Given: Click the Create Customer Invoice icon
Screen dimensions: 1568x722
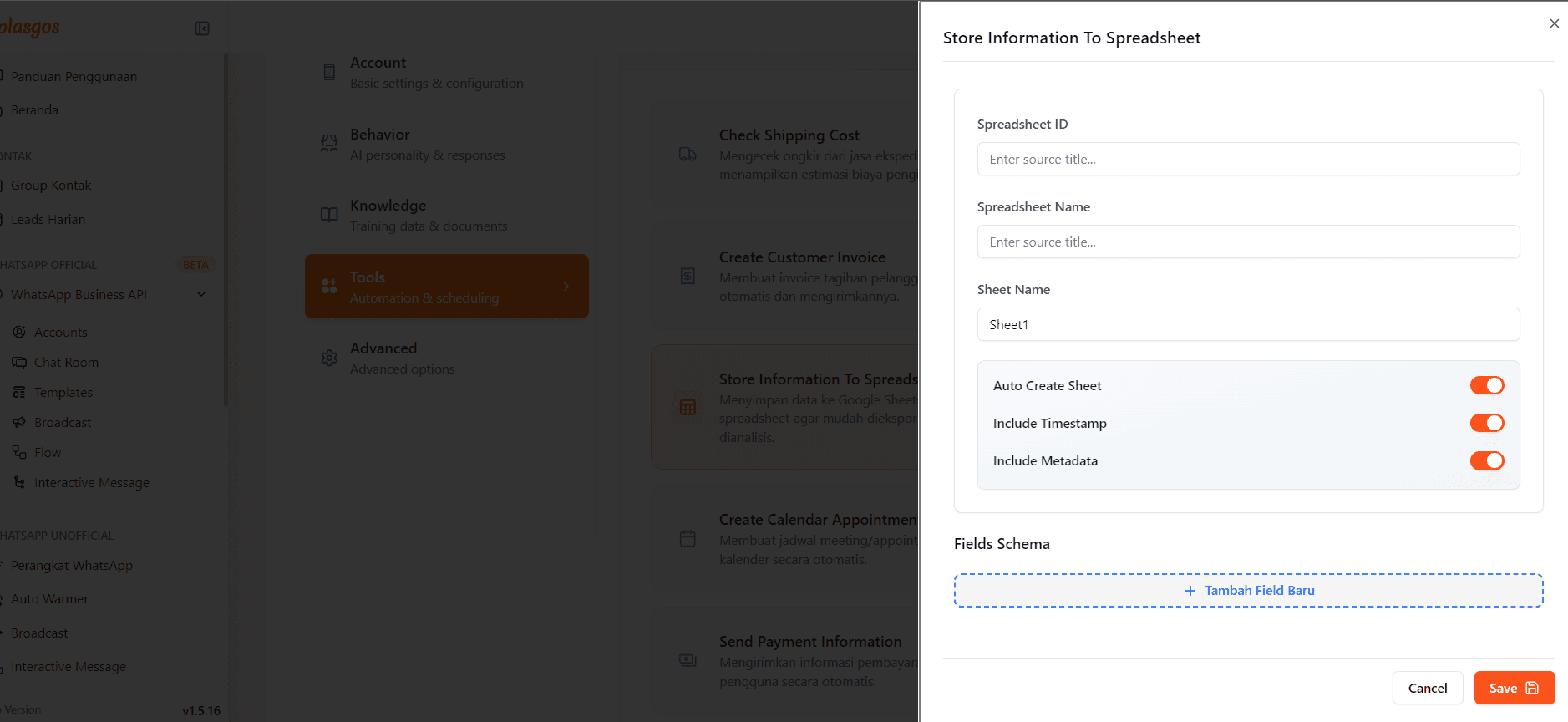Looking at the screenshot, I should point(688,277).
